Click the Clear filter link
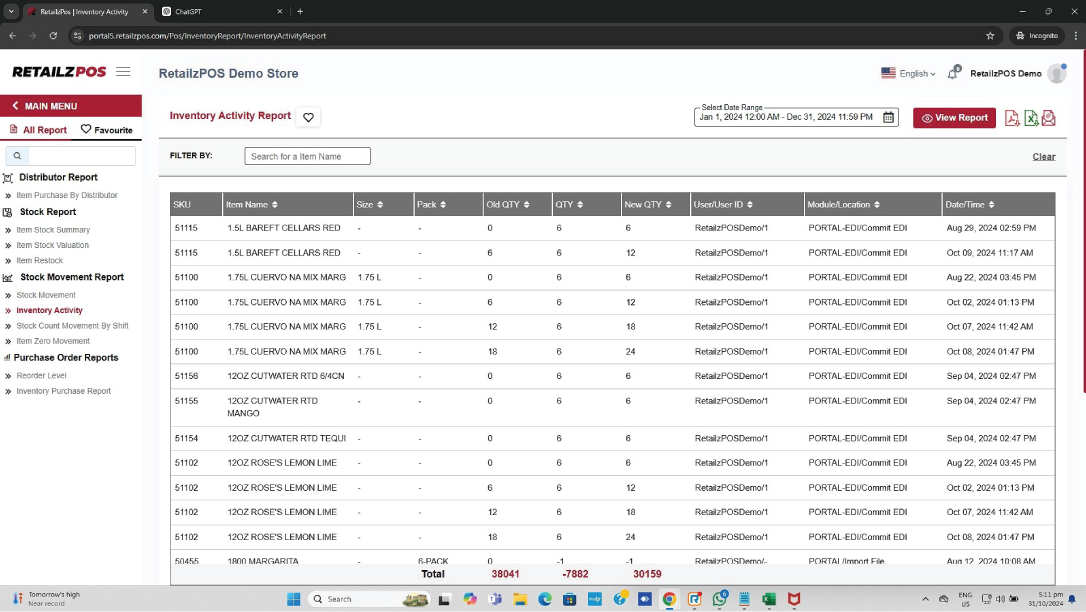Viewport: 1086px width, 612px height. point(1043,156)
